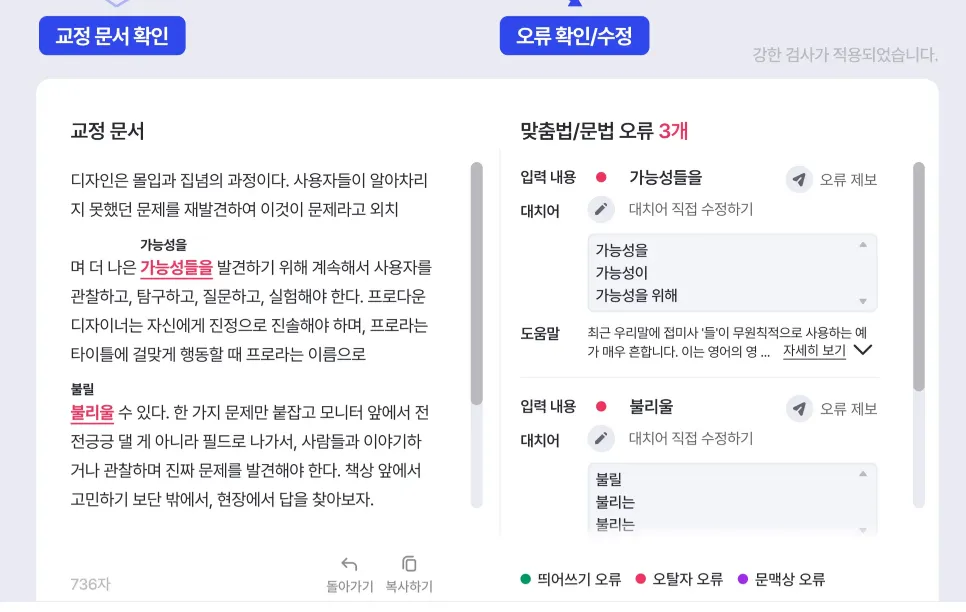Click the red dot beside 불리울 entry

click(x=601, y=407)
